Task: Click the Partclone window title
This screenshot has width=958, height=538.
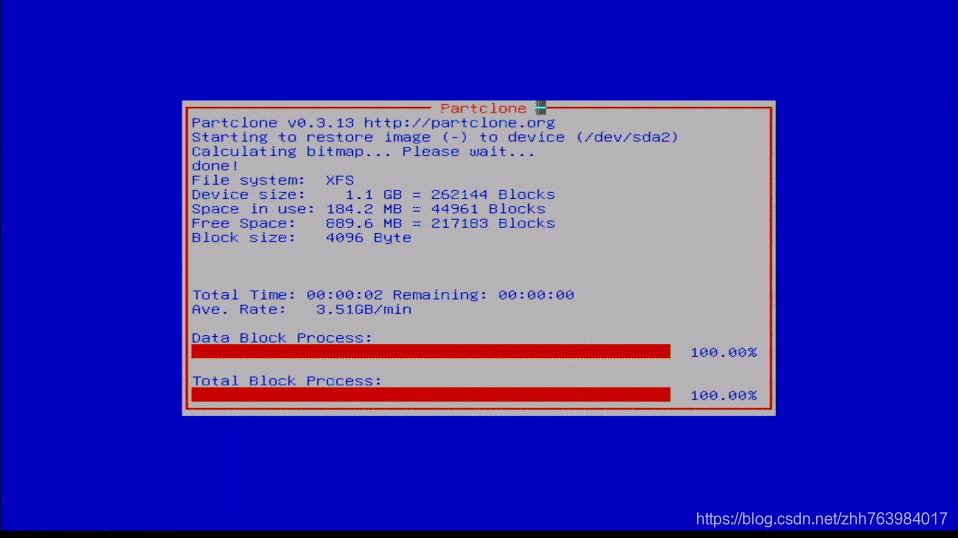Action: 483,109
